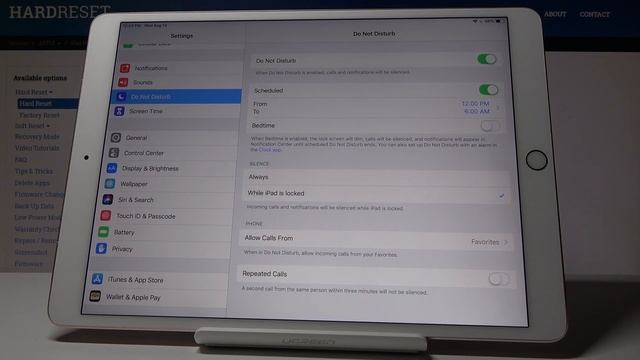Screen dimensions: 640x360
Task: Select the Always silence option
Action: pyautogui.click(x=376, y=177)
